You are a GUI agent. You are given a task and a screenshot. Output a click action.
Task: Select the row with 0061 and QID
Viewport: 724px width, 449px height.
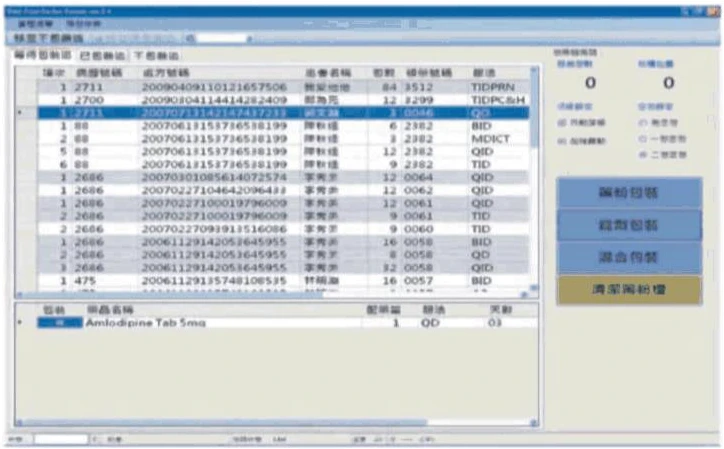pos(283,203)
